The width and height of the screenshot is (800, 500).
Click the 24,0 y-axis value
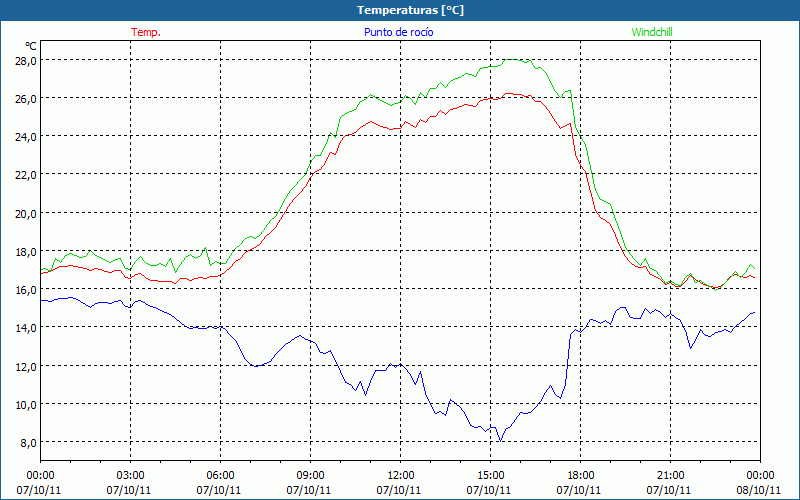coord(25,137)
